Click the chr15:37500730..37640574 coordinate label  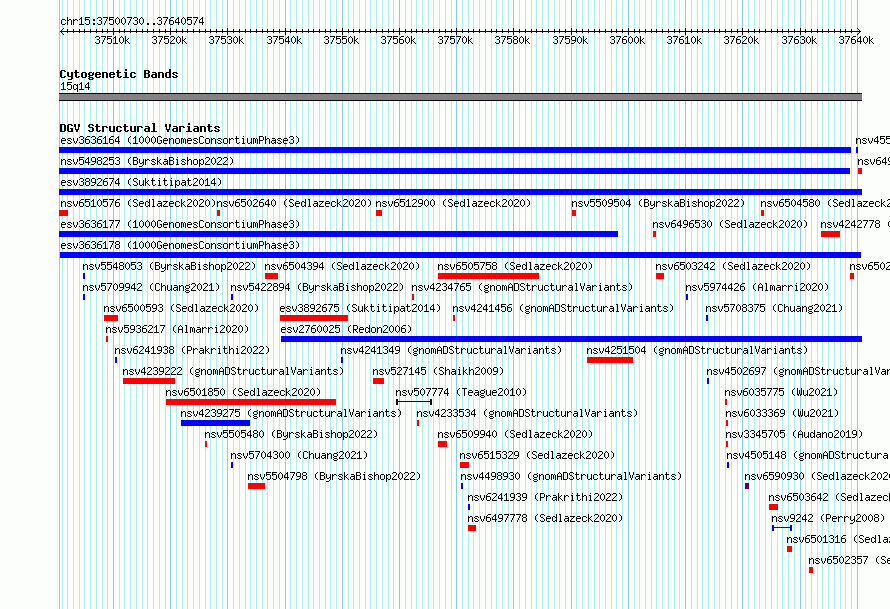click(132, 21)
